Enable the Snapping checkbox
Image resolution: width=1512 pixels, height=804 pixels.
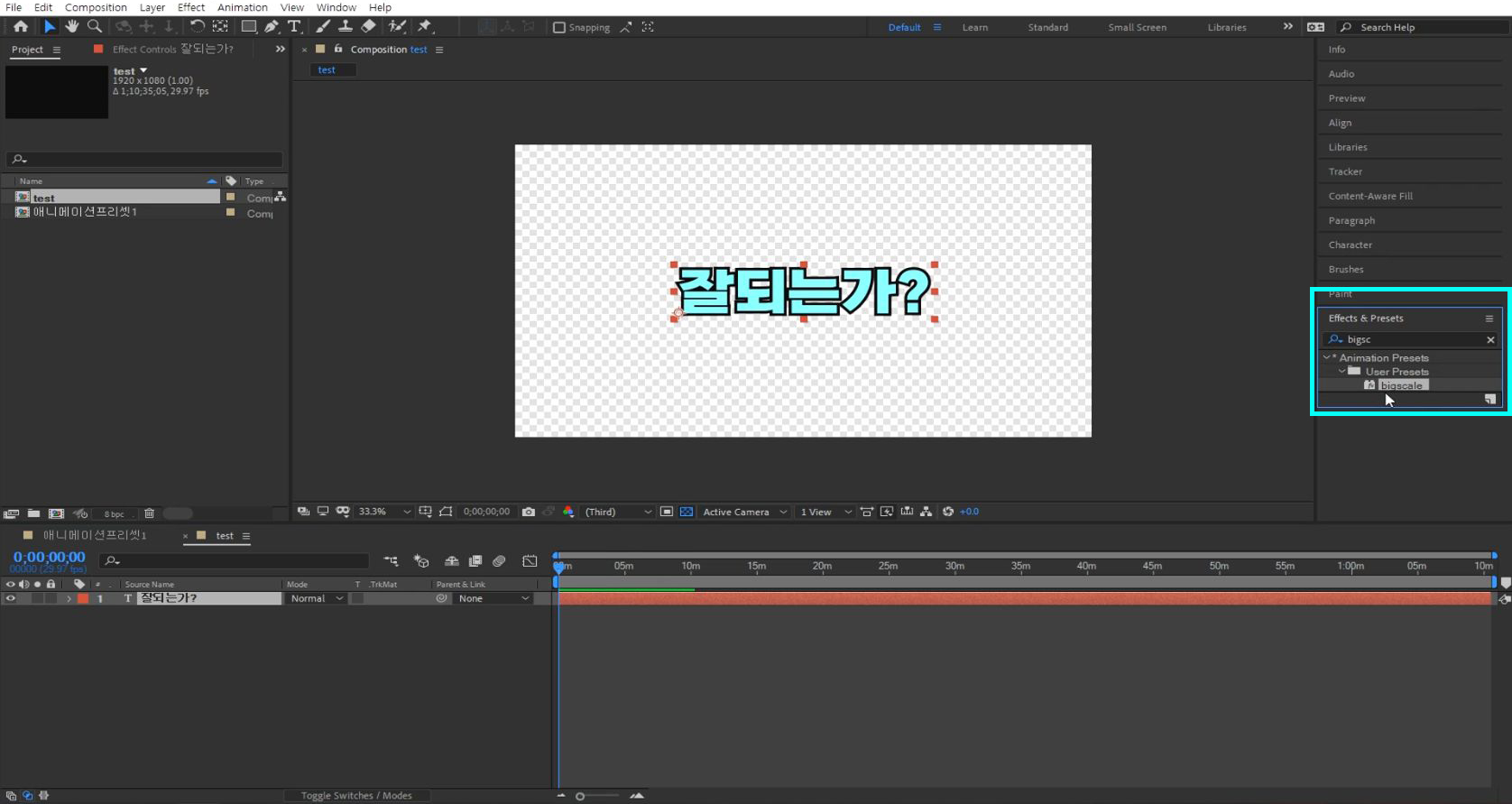tap(559, 27)
